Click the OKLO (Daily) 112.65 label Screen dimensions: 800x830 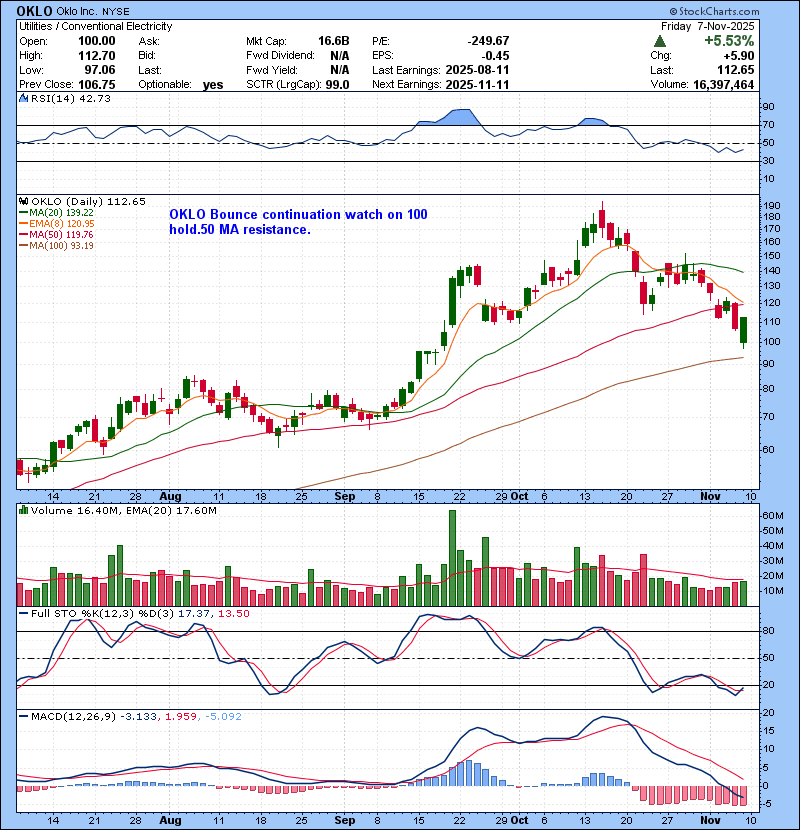coord(88,201)
